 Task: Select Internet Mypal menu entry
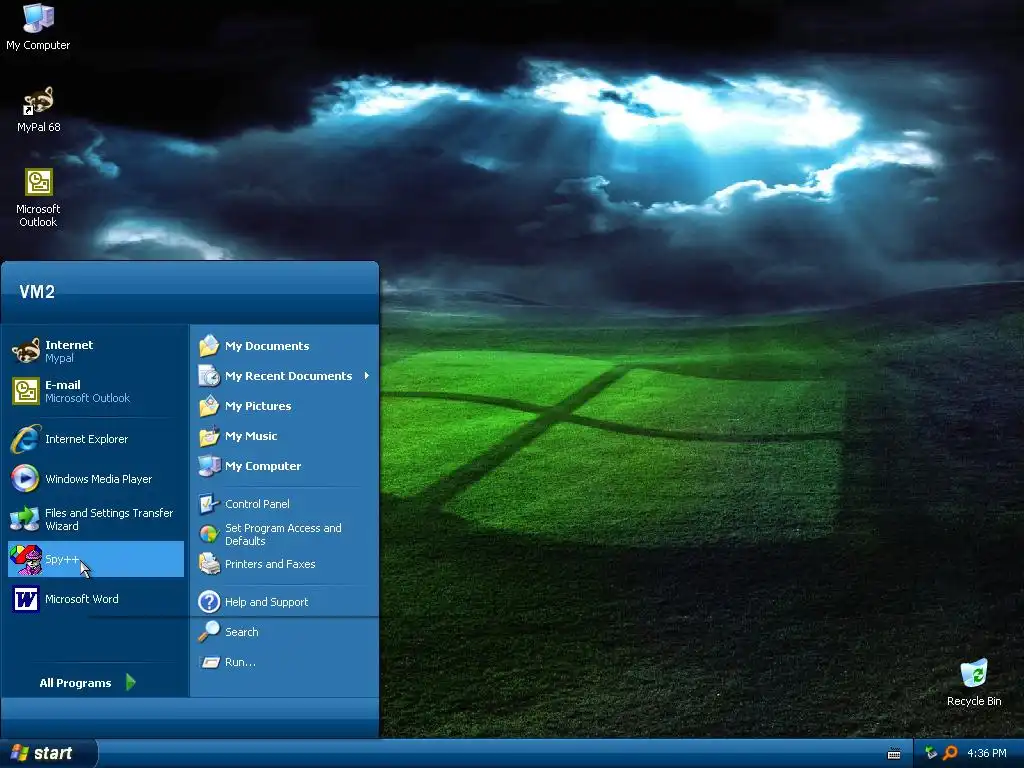pos(96,351)
